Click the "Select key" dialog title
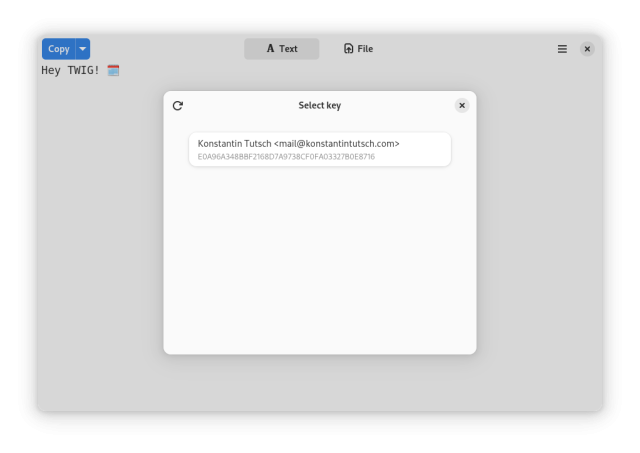This screenshot has height=453, width=640. (319, 105)
